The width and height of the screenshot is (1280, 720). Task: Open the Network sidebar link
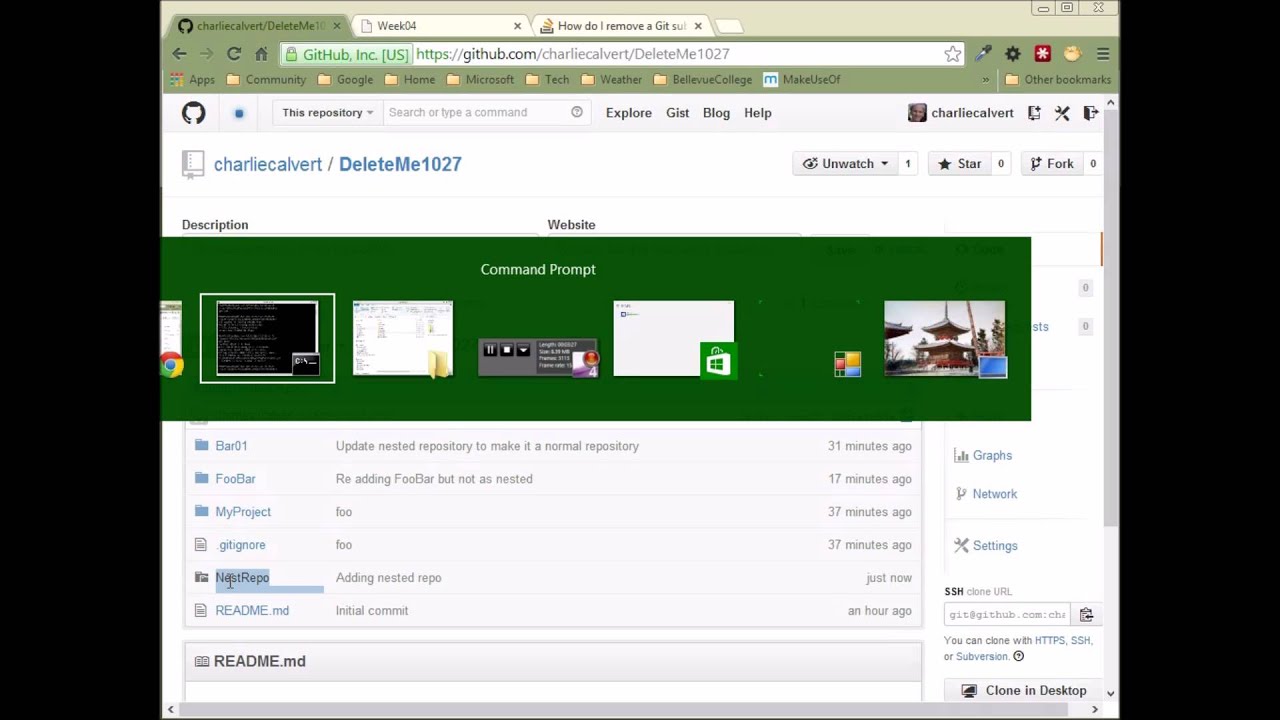pyautogui.click(x=995, y=494)
